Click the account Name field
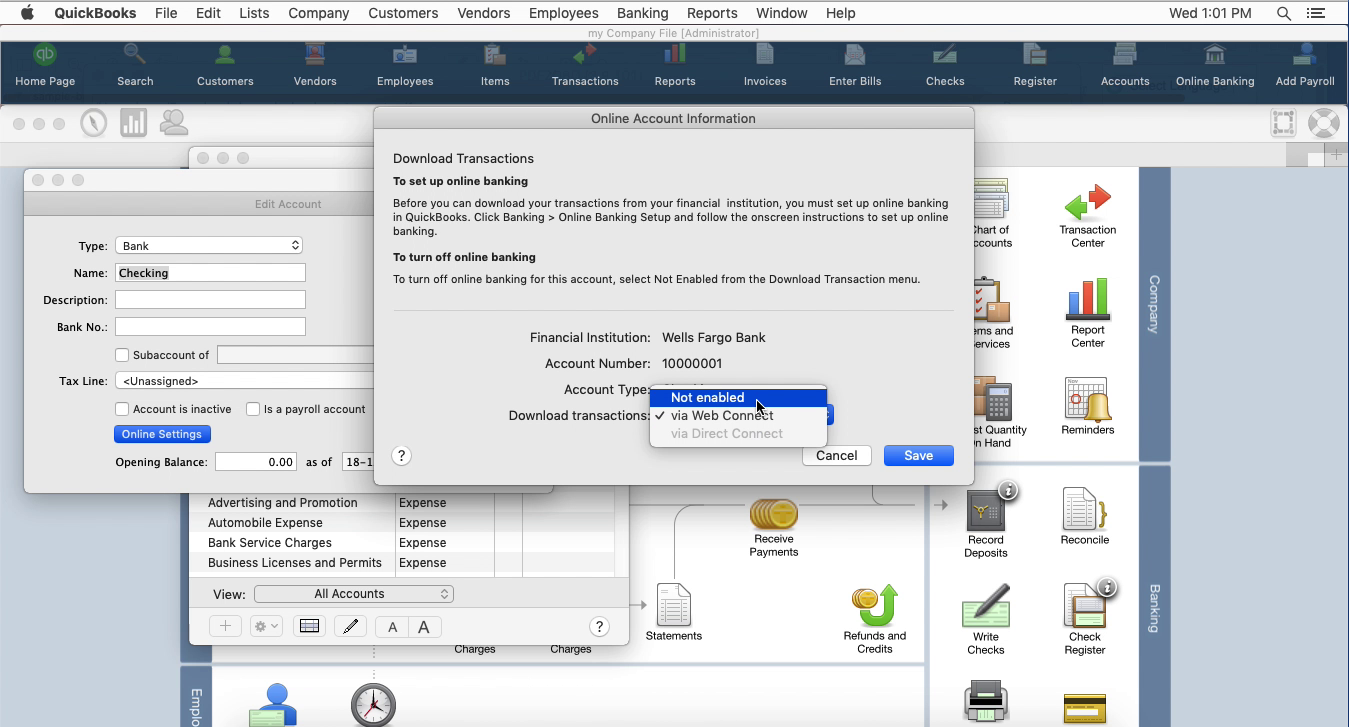Viewport: 1349px width, 727px height. [210, 273]
